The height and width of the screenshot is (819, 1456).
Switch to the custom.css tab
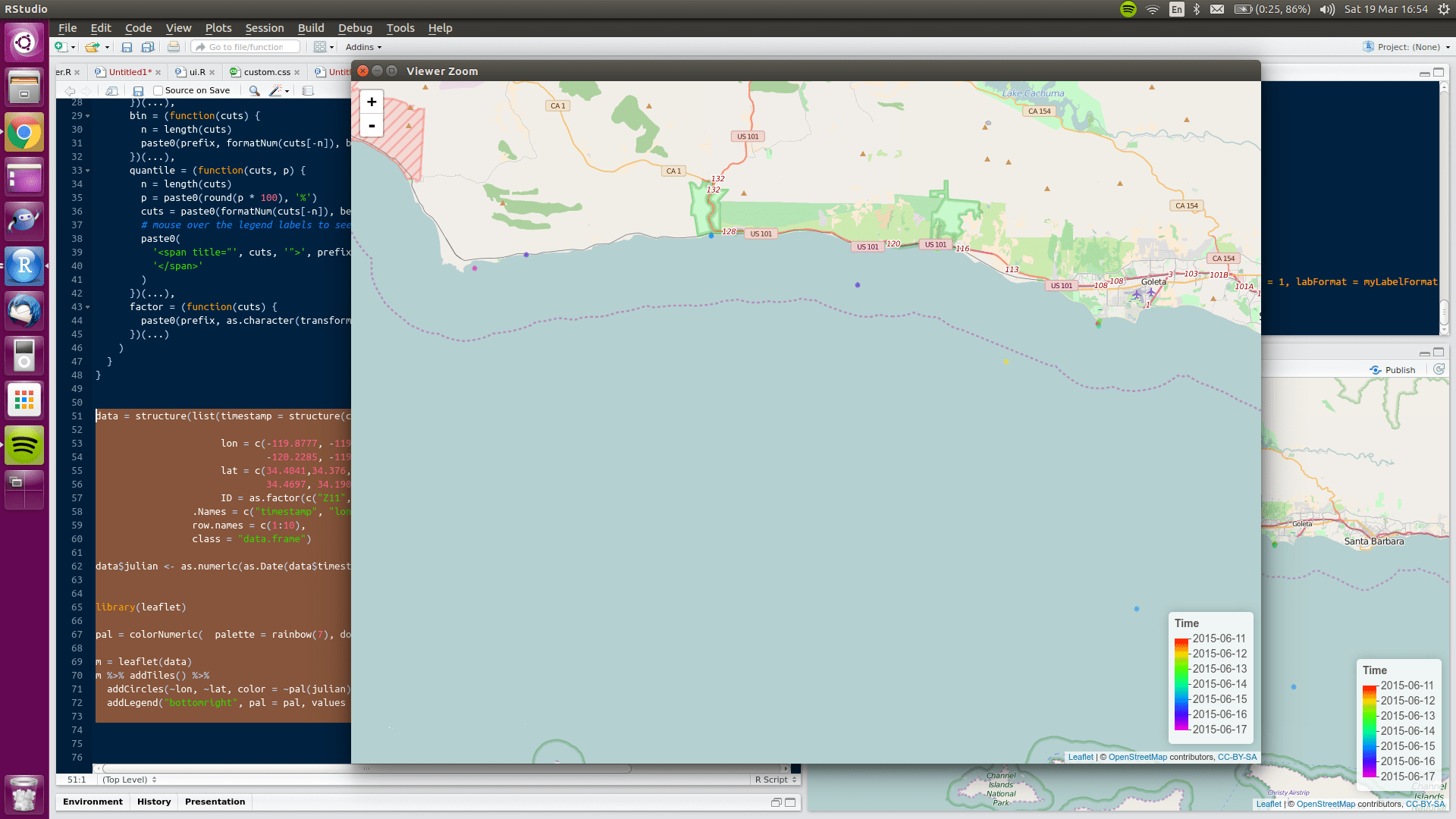coord(266,72)
